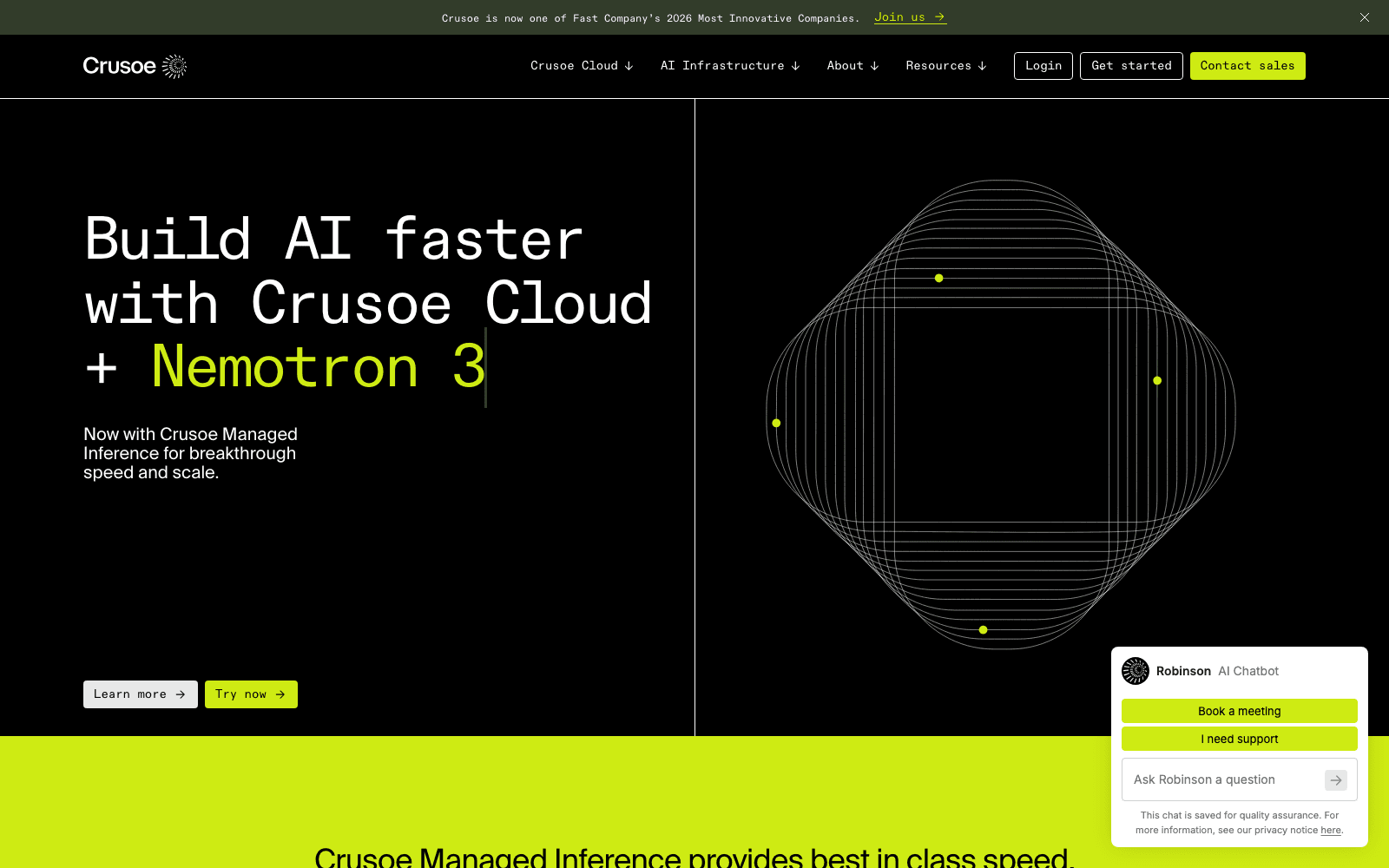Click the Crusoe Managed Inference subheading paragraph
This screenshot has height=868, width=1389.
190,453
